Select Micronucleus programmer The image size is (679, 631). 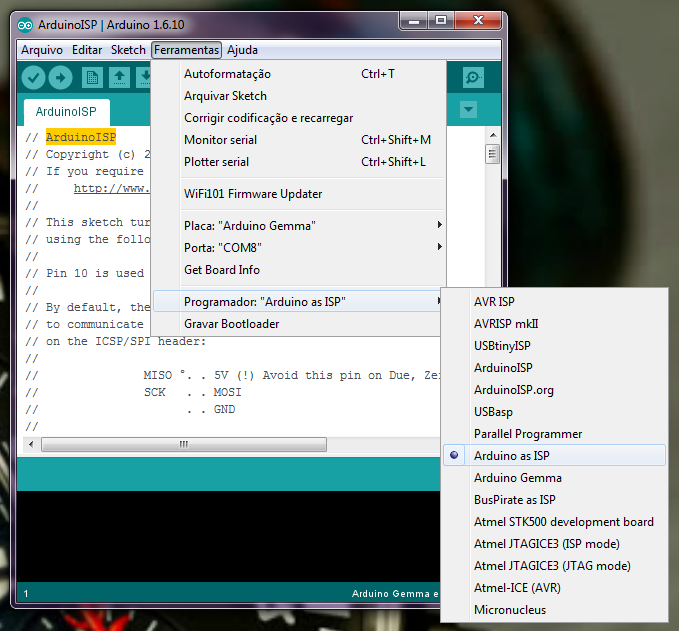tap(554, 610)
